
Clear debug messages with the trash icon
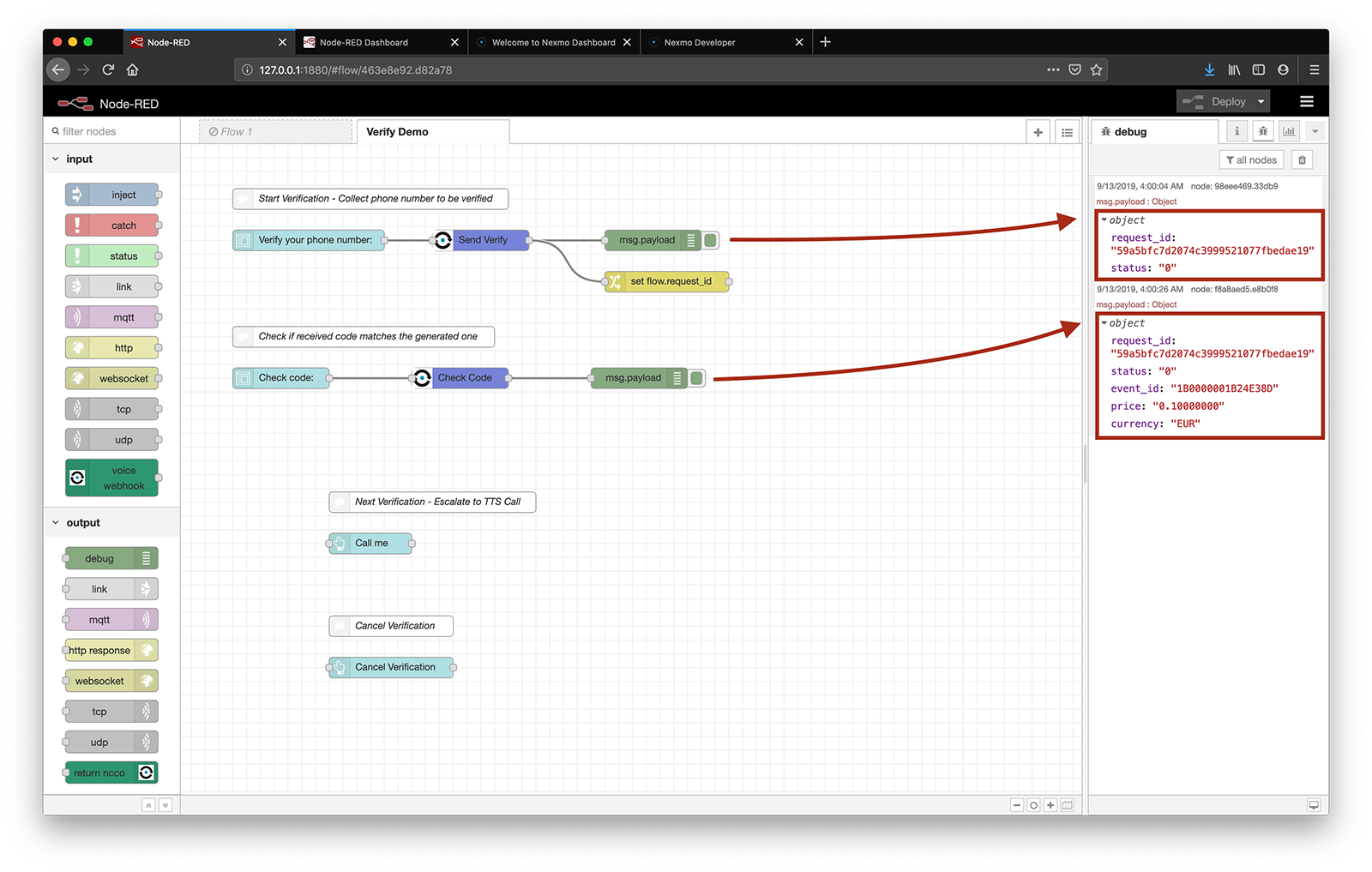point(1302,159)
